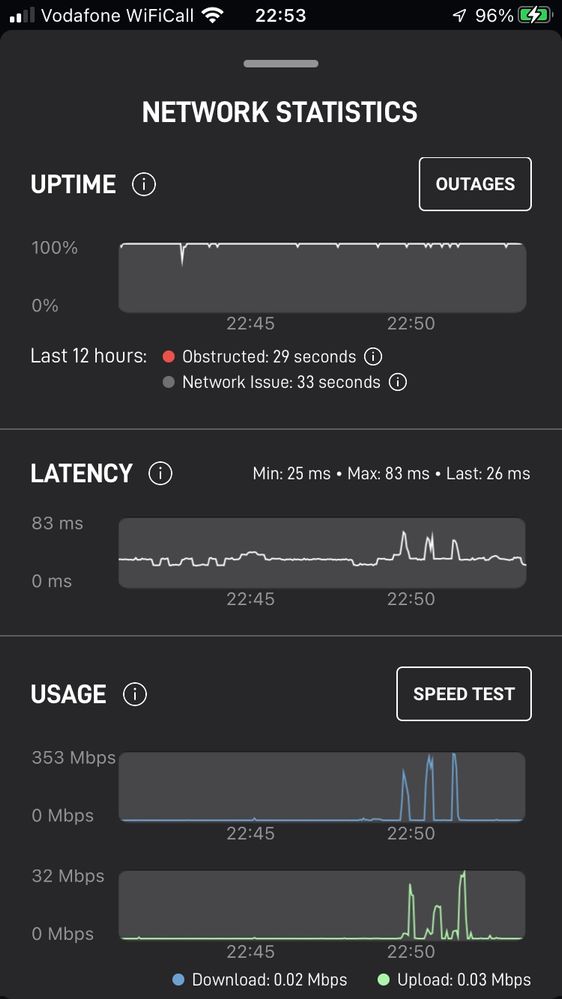Tap the blue Download legend dot
The width and height of the screenshot is (562, 999).
tap(178, 979)
